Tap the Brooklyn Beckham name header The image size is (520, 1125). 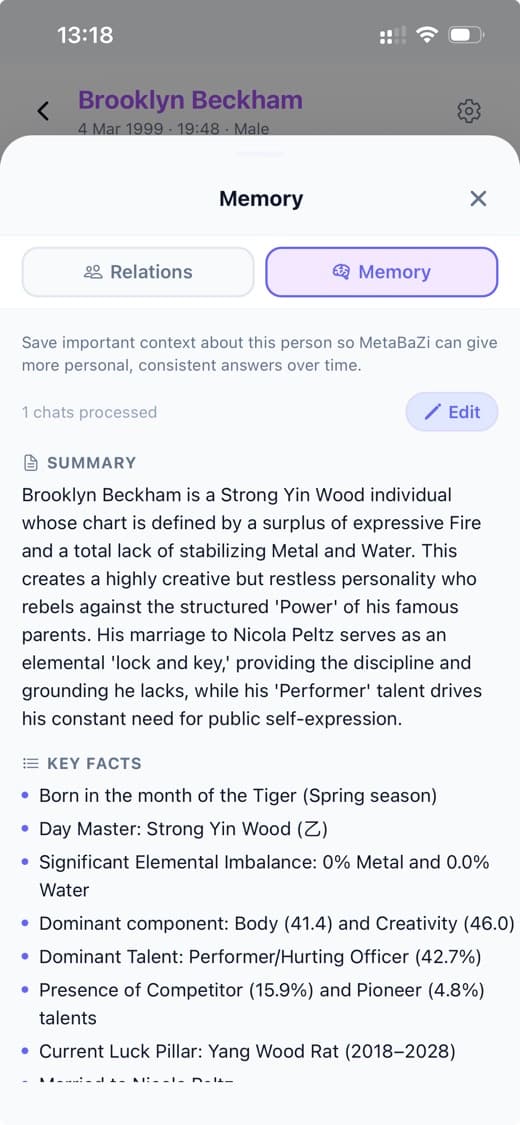190,100
